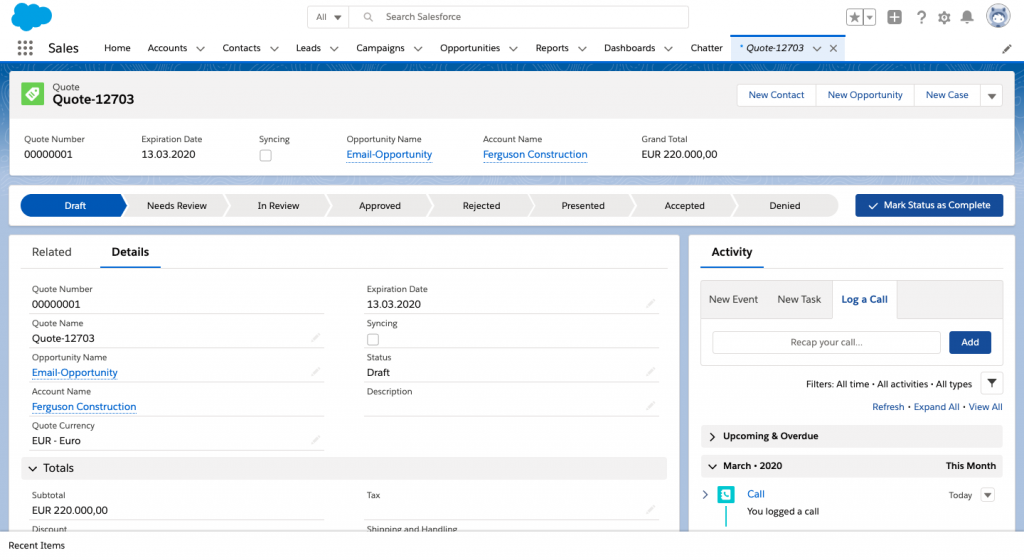Open the Campaigns menu chevron
This screenshot has width=1024, height=560.
418,49
